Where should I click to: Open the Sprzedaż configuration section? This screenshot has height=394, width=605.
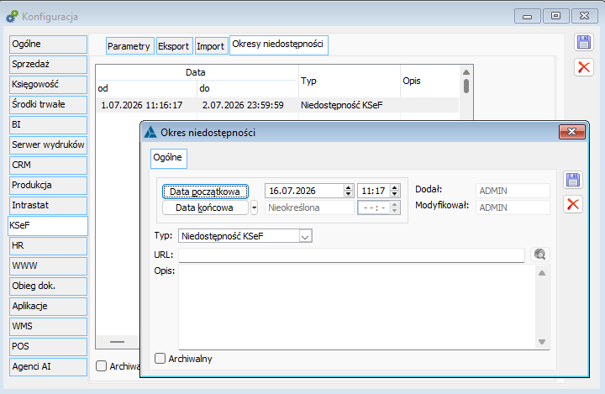point(48,64)
